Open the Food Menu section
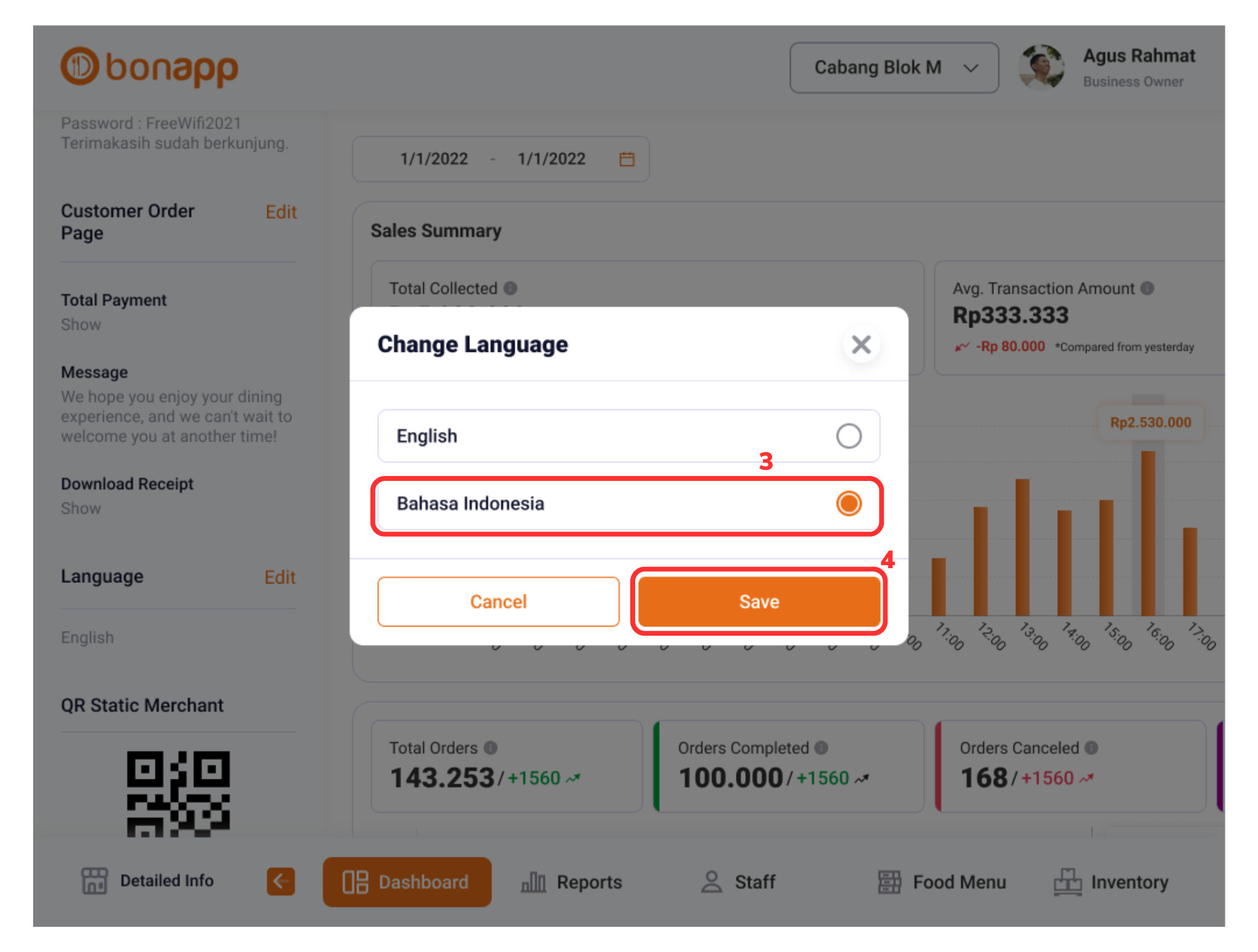The width and height of the screenshot is (1258, 952). tap(941, 882)
